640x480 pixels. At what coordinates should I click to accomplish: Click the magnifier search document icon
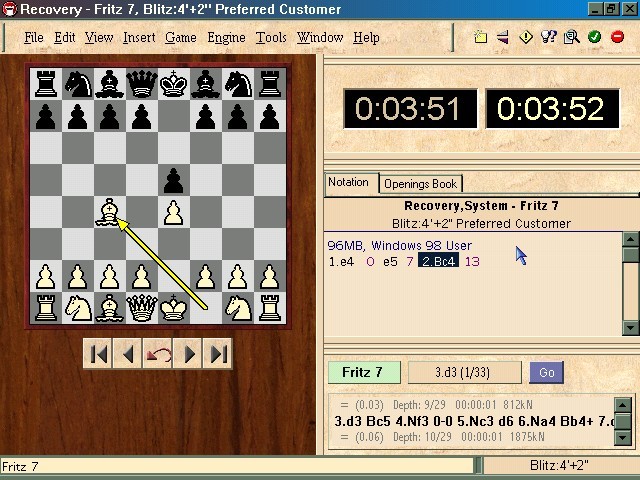[x=571, y=37]
